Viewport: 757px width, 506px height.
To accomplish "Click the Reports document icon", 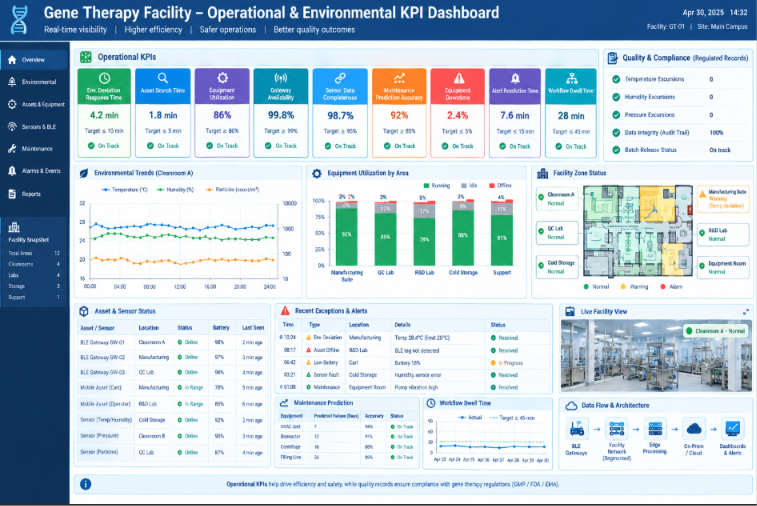I will pos(12,194).
